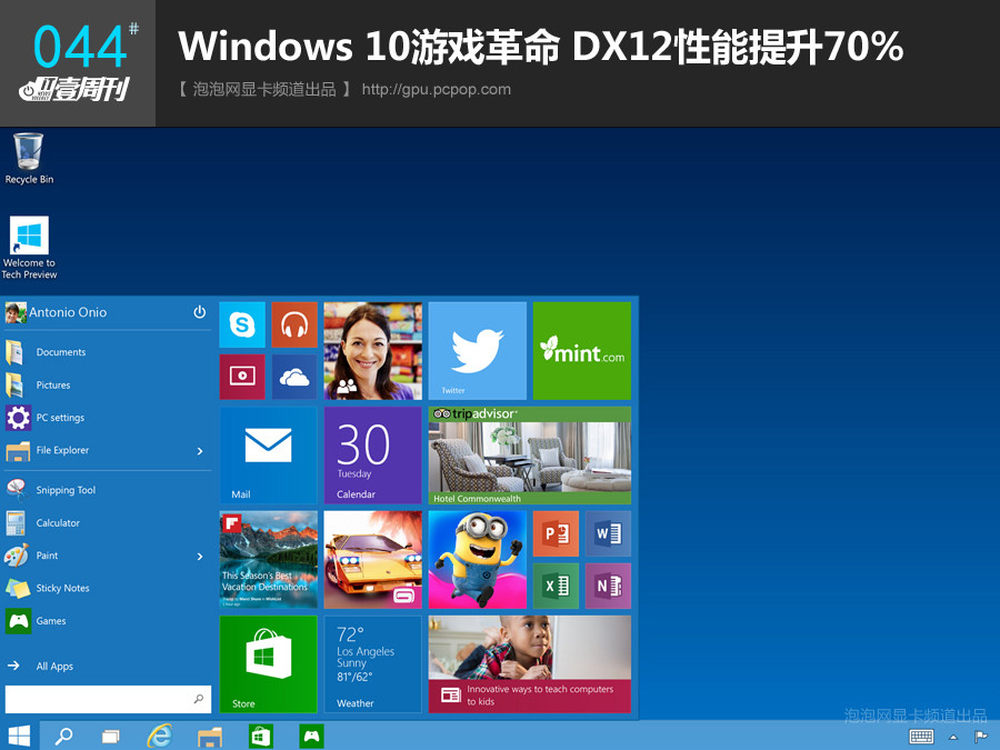This screenshot has height=750, width=1000.
Task: Open the Weather tile for Los Angeles
Action: pos(373,664)
